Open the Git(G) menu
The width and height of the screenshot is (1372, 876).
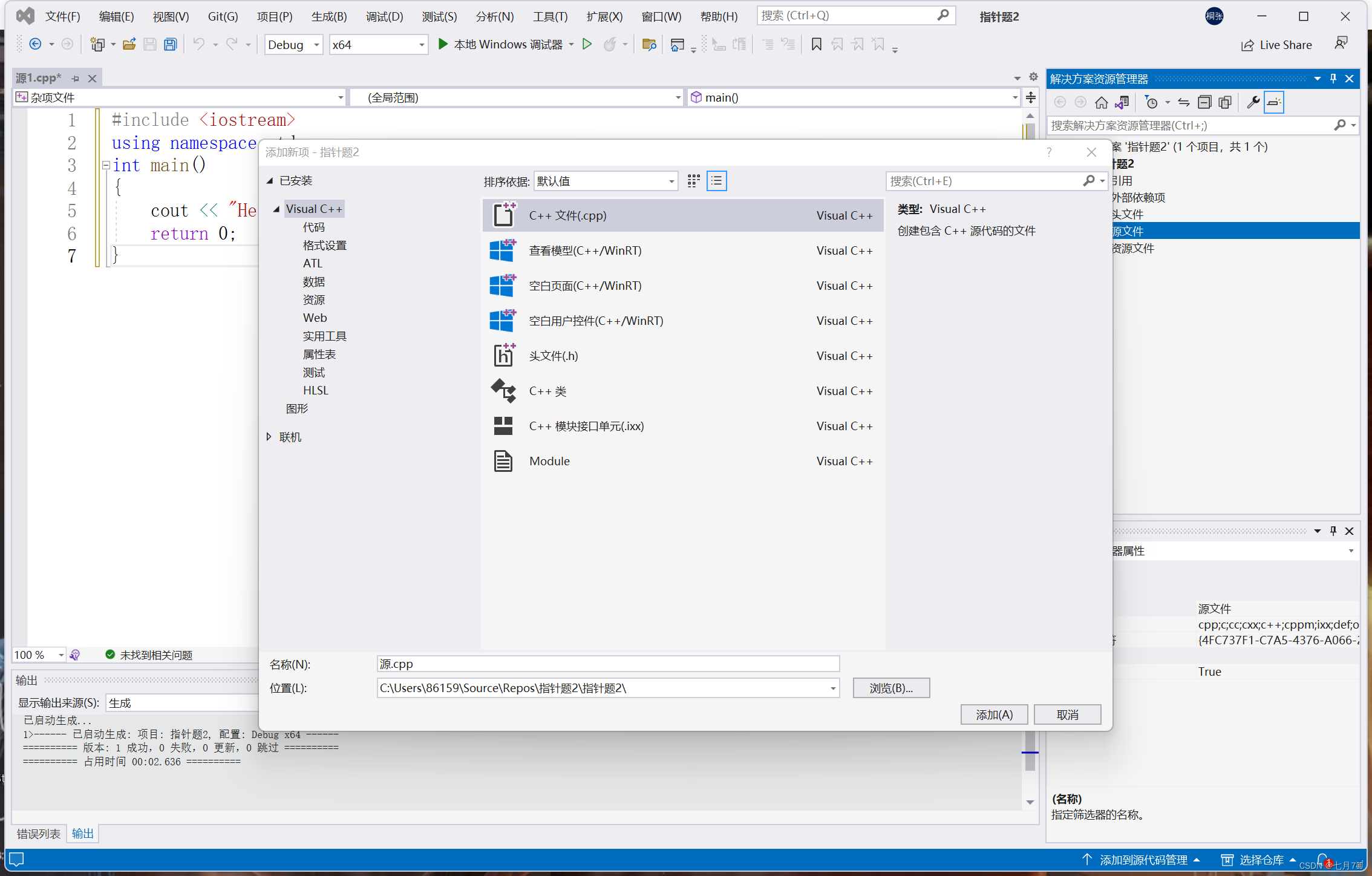[223, 16]
